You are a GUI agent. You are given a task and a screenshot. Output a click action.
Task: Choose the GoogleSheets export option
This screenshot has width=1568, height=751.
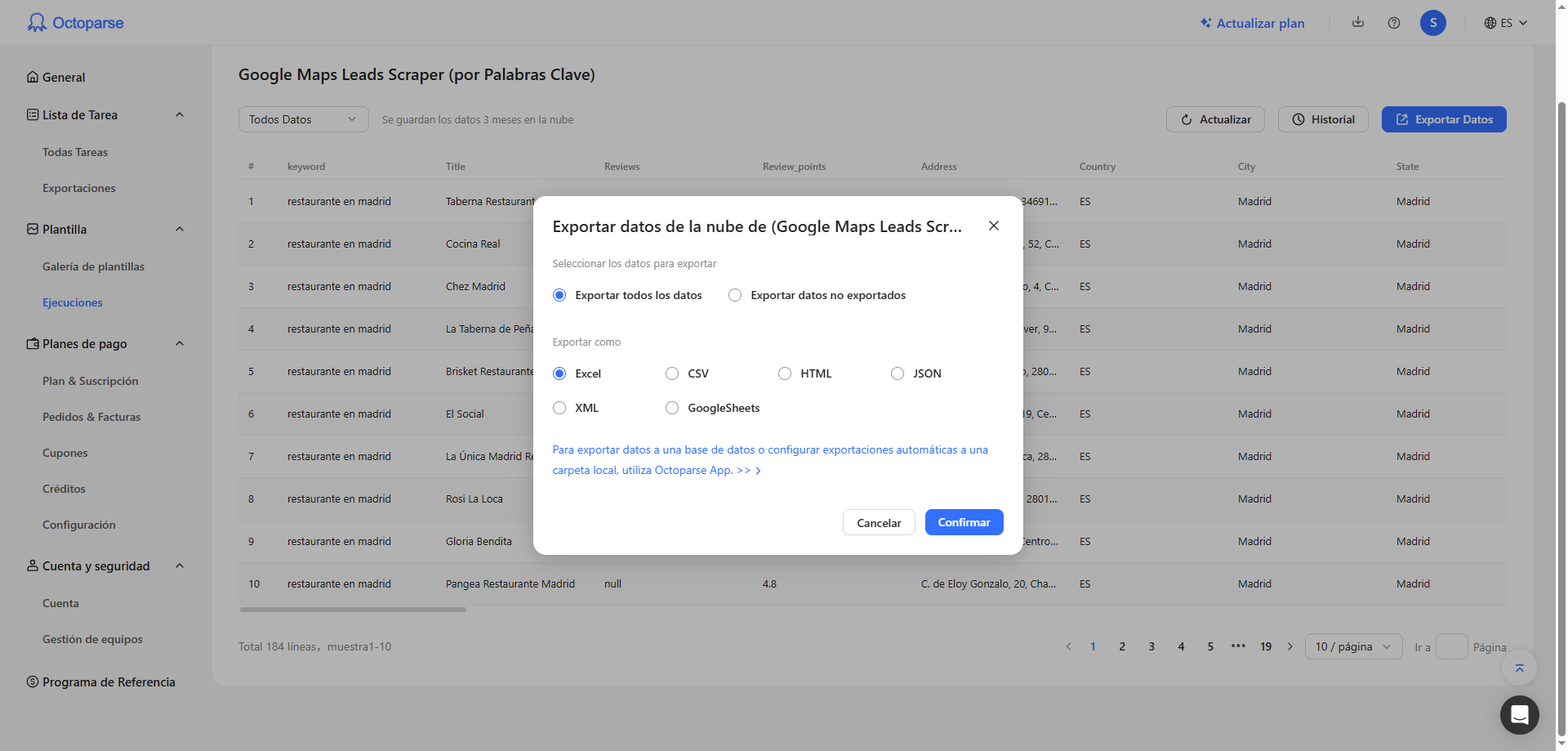click(672, 408)
